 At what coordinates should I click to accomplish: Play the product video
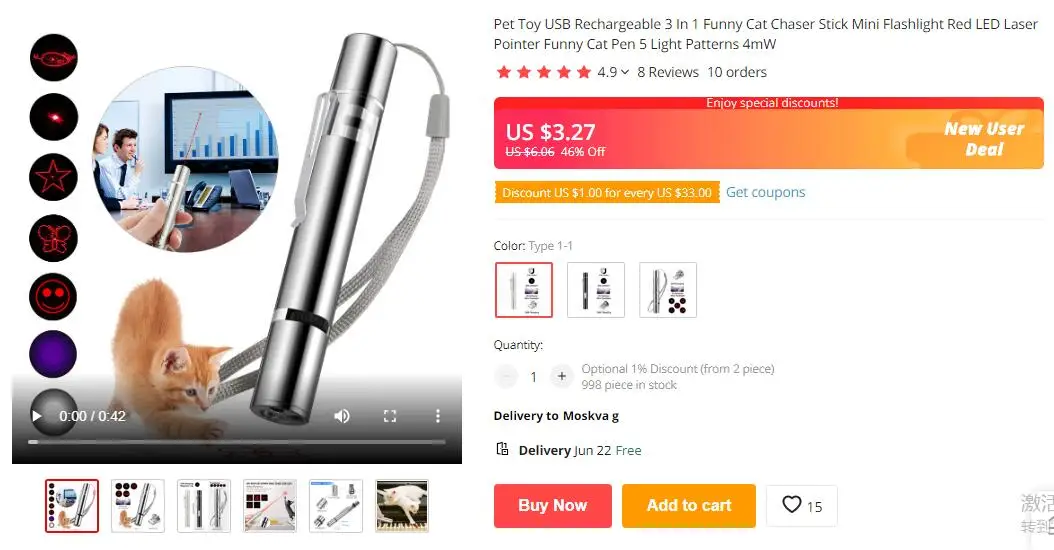click(37, 416)
